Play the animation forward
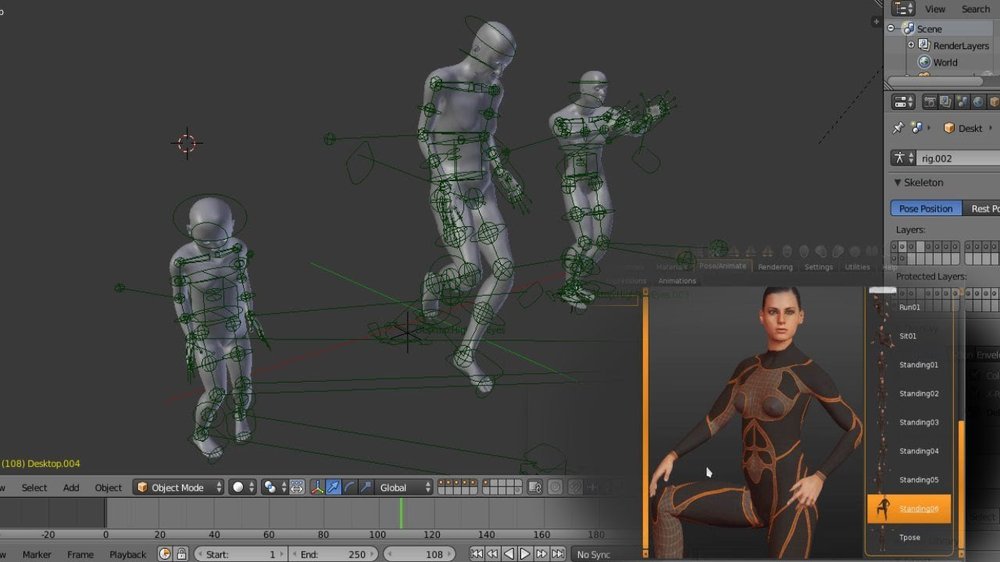 click(524, 554)
